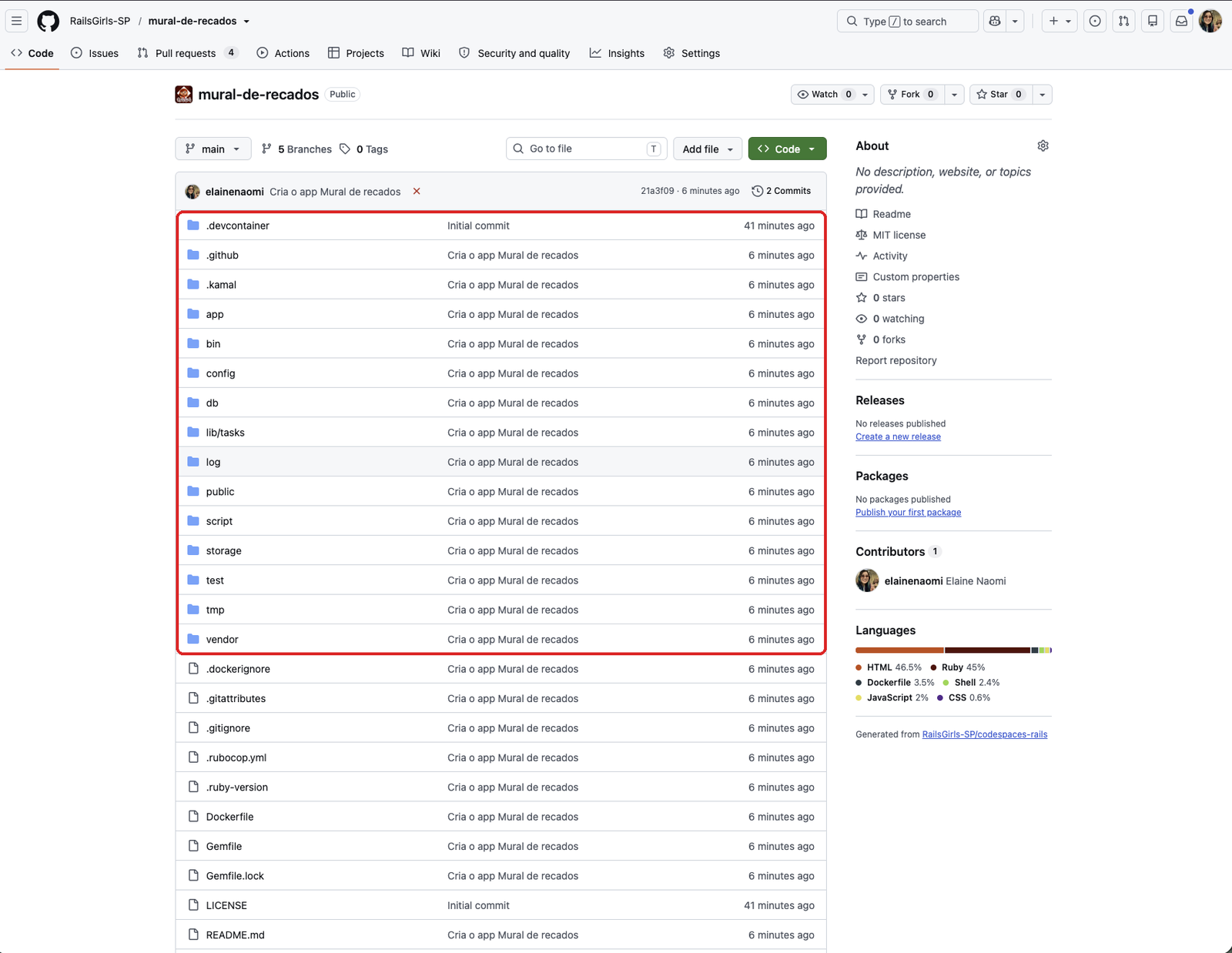This screenshot has height=953, width=1232.
Task: Open the user profile avatar menu
Action: coord(1210,21)
